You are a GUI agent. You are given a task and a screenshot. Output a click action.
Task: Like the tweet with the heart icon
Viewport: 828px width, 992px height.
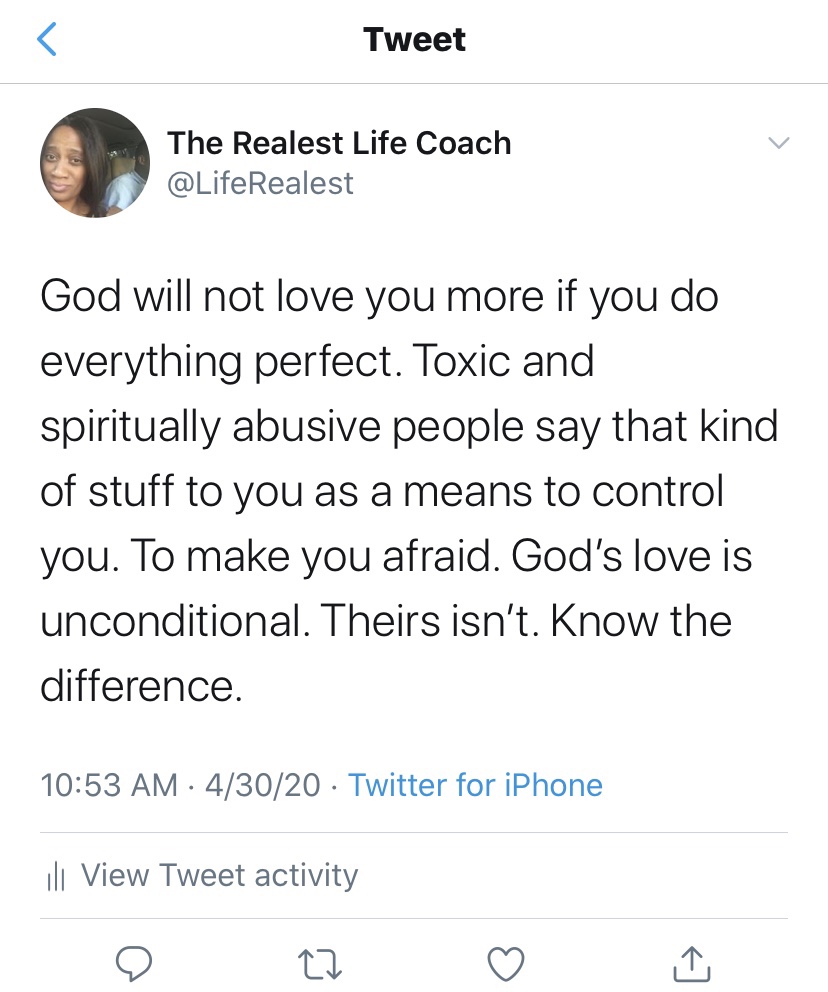pyautogui.click(x=506, y=964)
